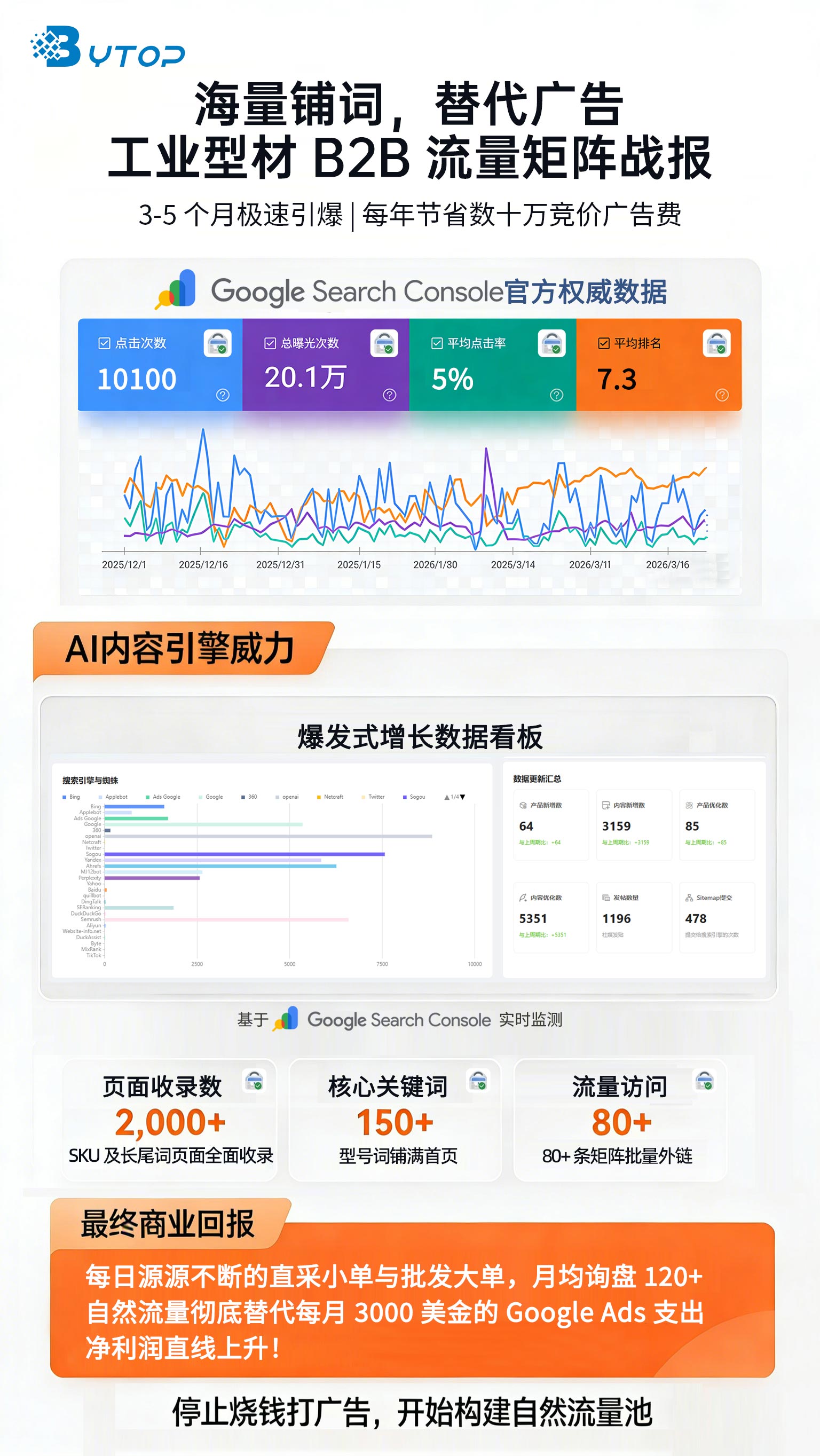Image resolution: width=820 pixels, height=1456 pixels.
Task: Click the Google Search Console magnifier logo at top
Action: (175, 289)
